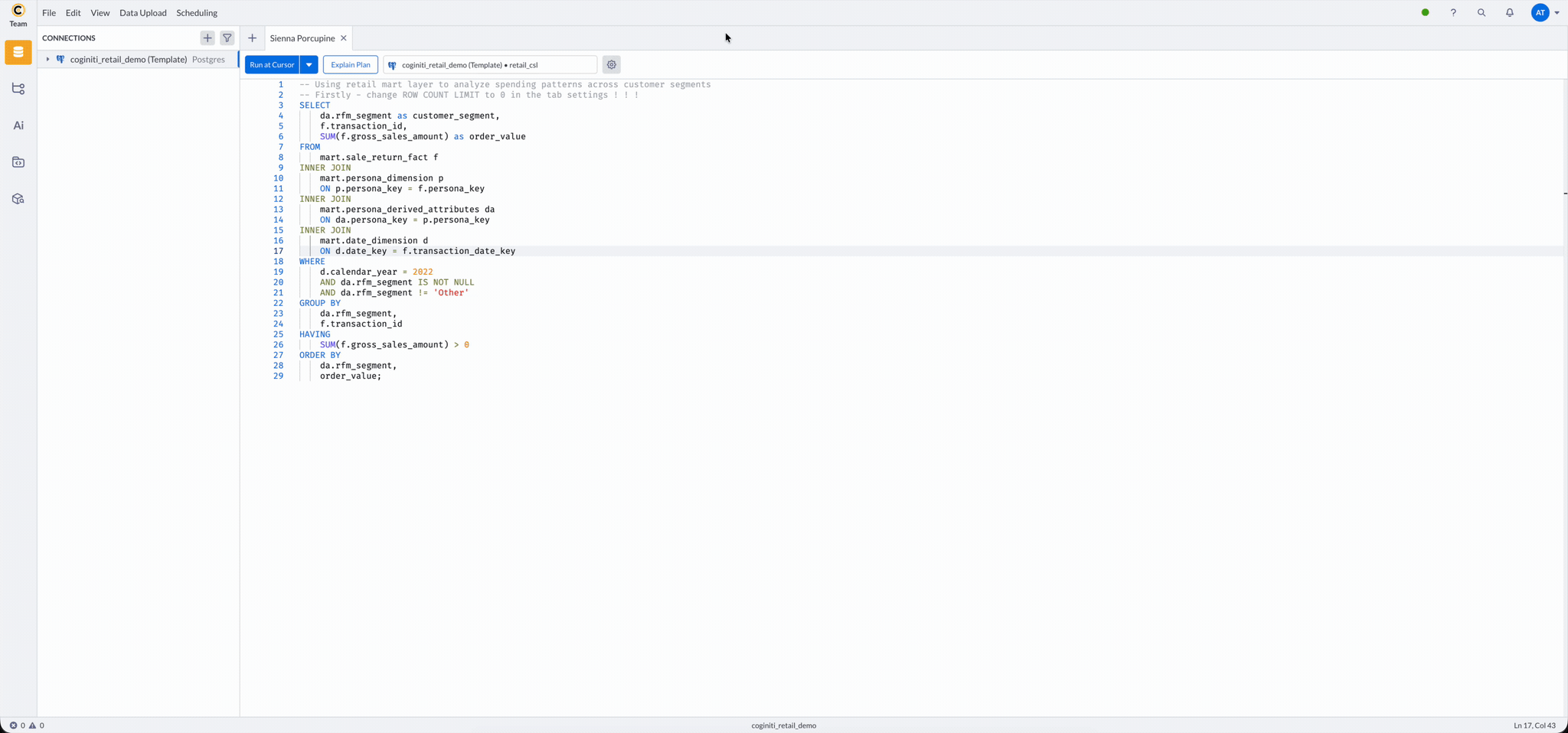The image size is (1568, 733).
Task: Open the connection and schema selector
Action: pyautogui.click(x=490, y=65)
